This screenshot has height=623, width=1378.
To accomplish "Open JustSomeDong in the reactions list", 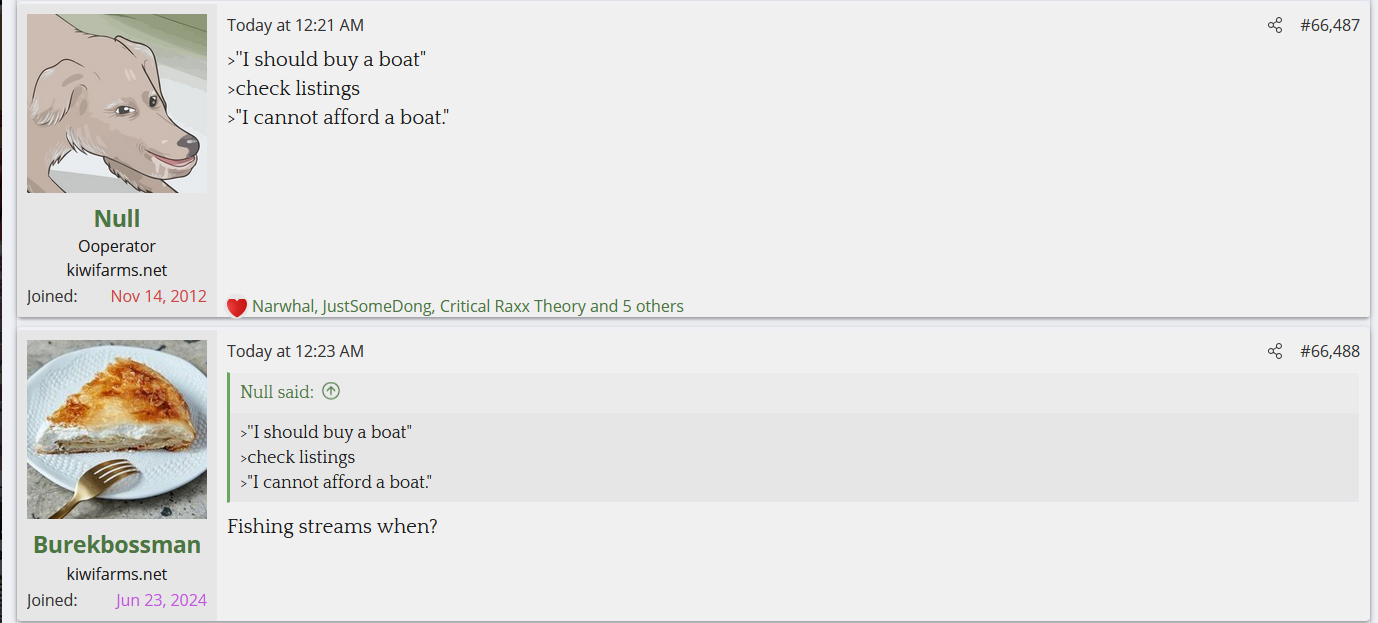I will 375,306.
